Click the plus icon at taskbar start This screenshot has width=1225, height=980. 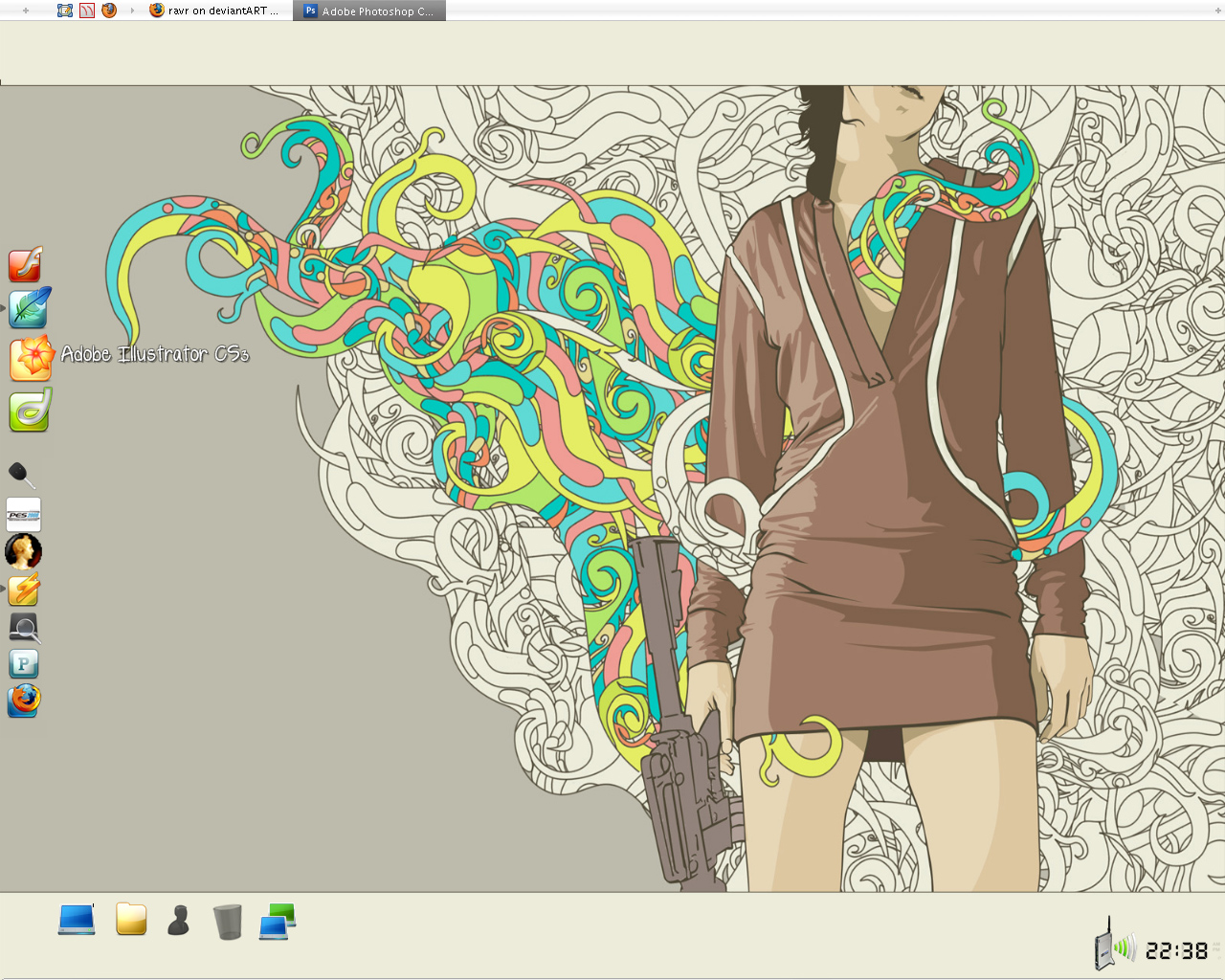pyautogui.click(x=26, y=11)
